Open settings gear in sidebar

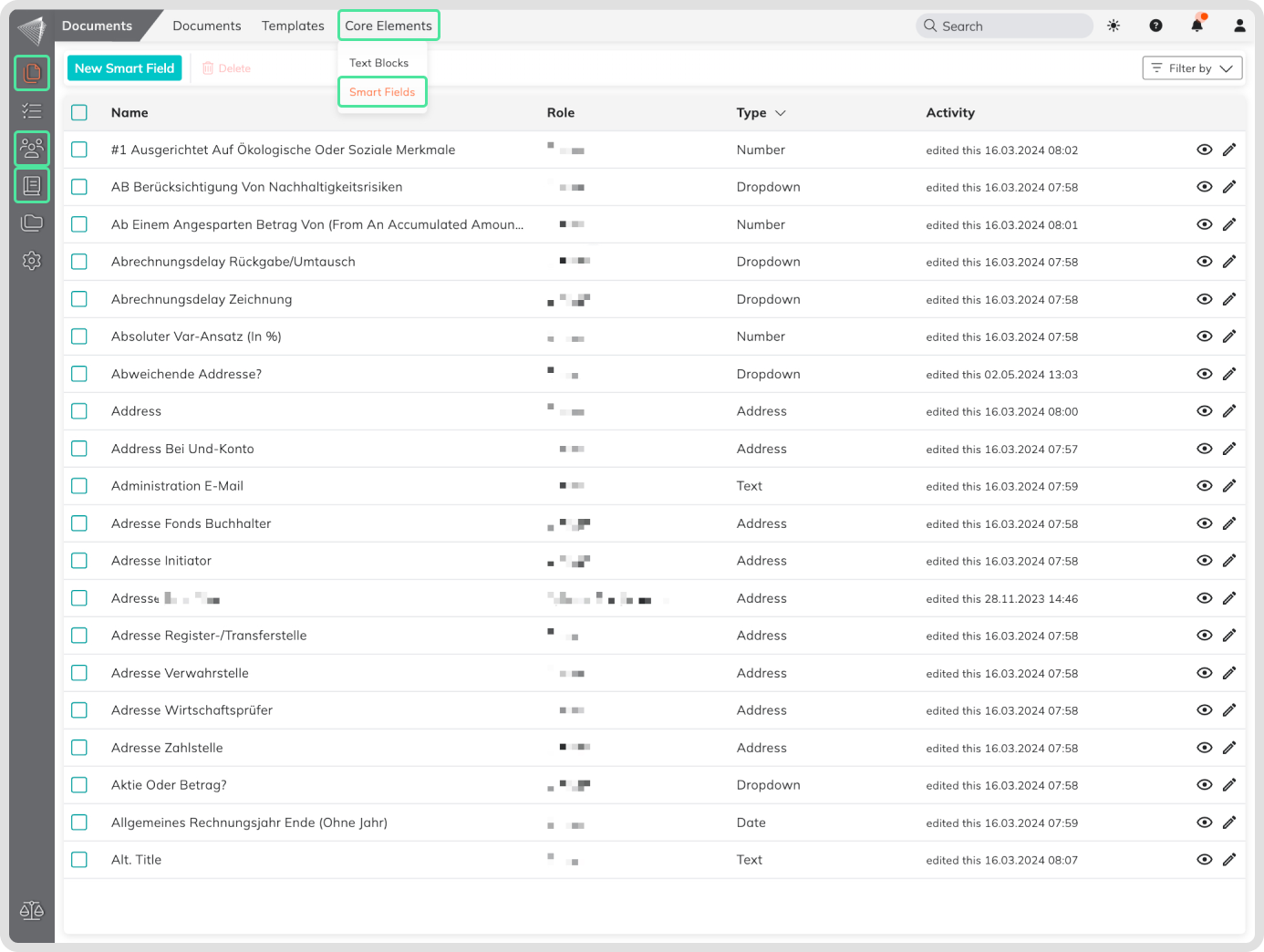tap(32, 261)
